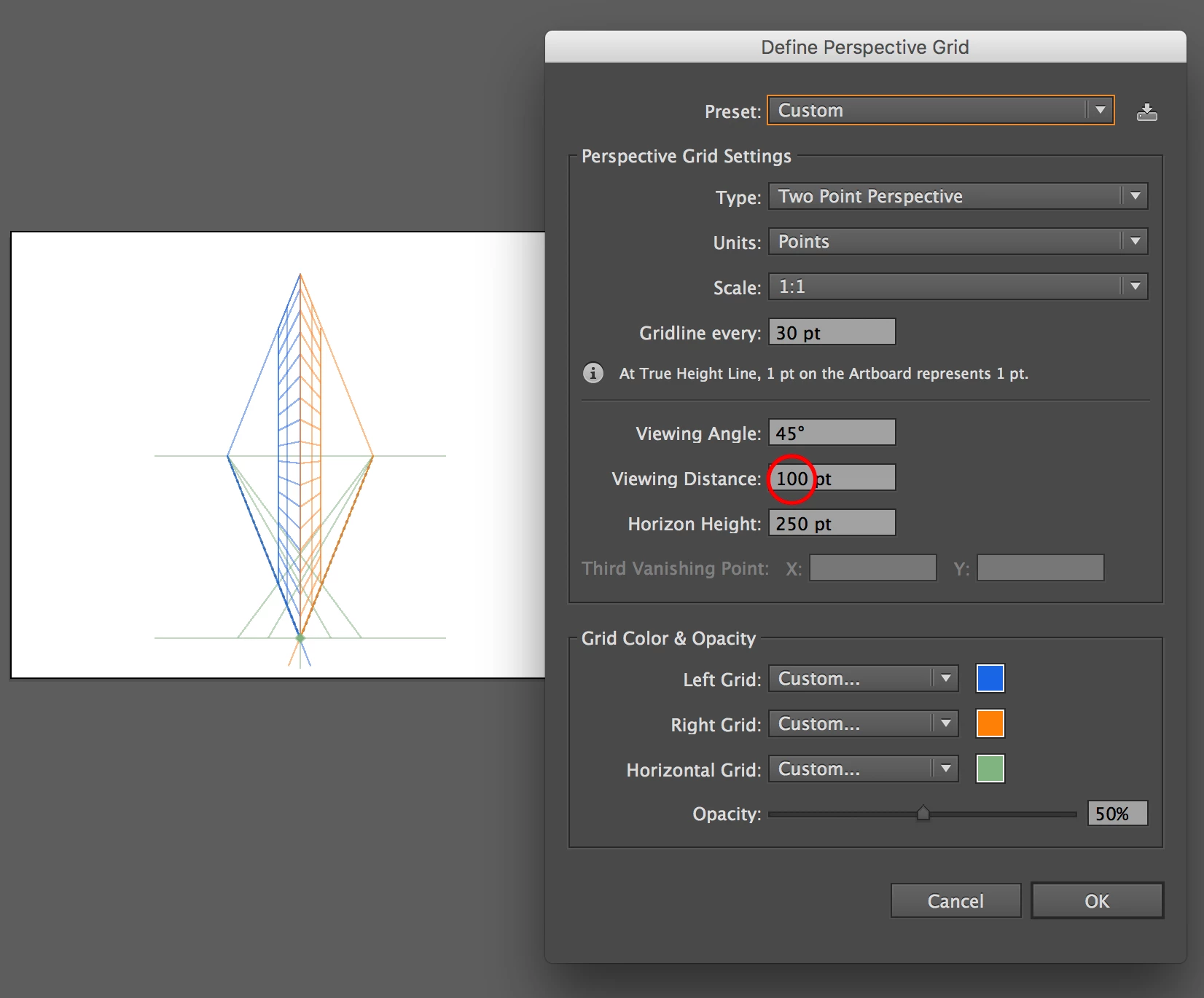Click the Gridline every input field

click(x=832, y=332)
